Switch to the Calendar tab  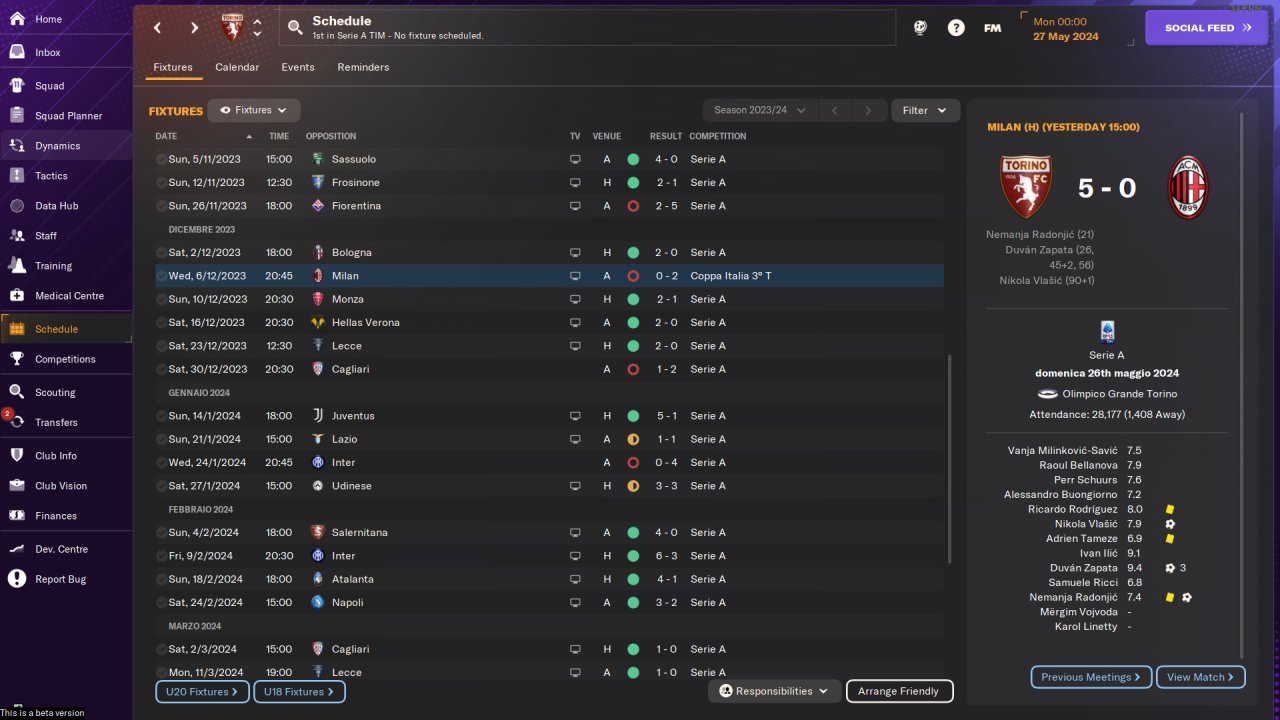[237, 67]
